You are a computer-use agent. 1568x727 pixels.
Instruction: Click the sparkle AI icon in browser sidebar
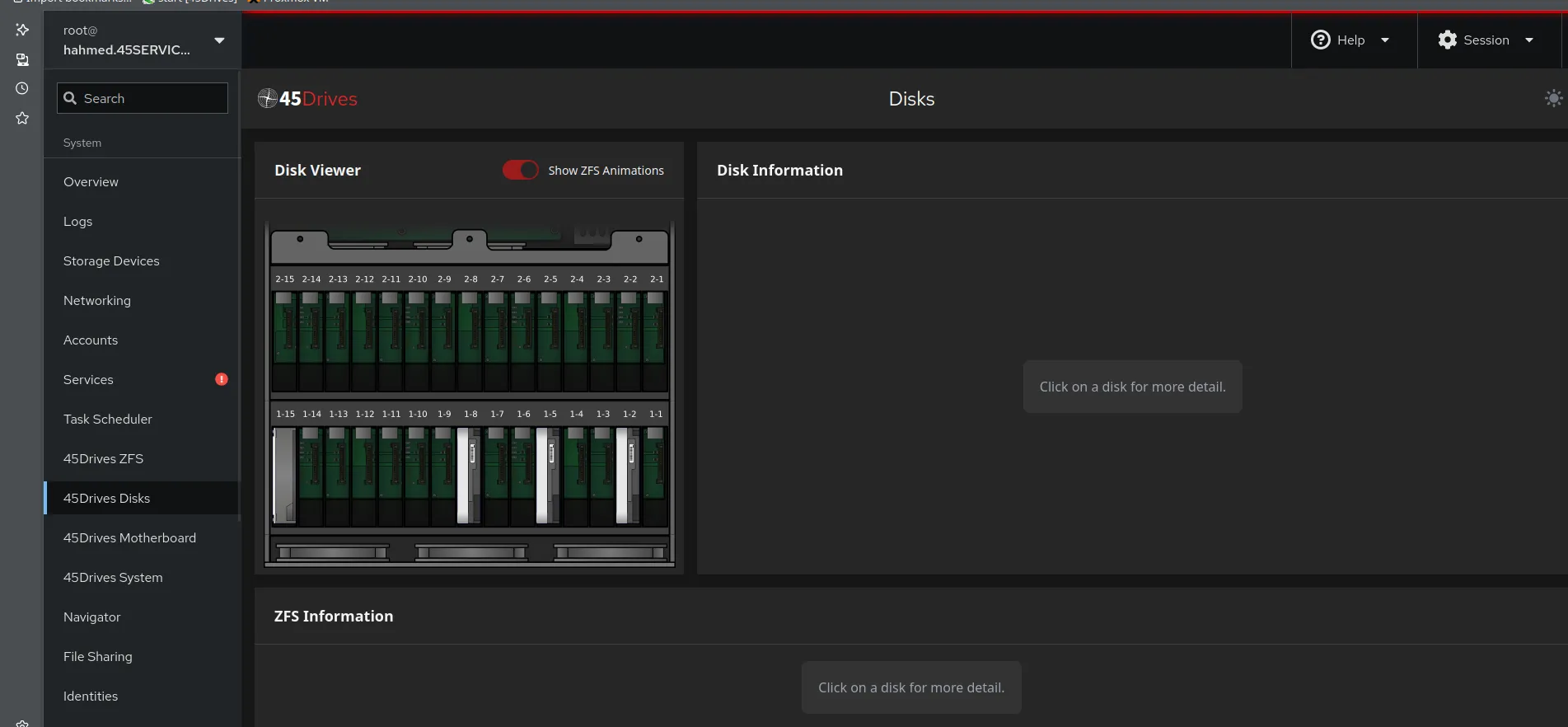(x=22, y=30)
